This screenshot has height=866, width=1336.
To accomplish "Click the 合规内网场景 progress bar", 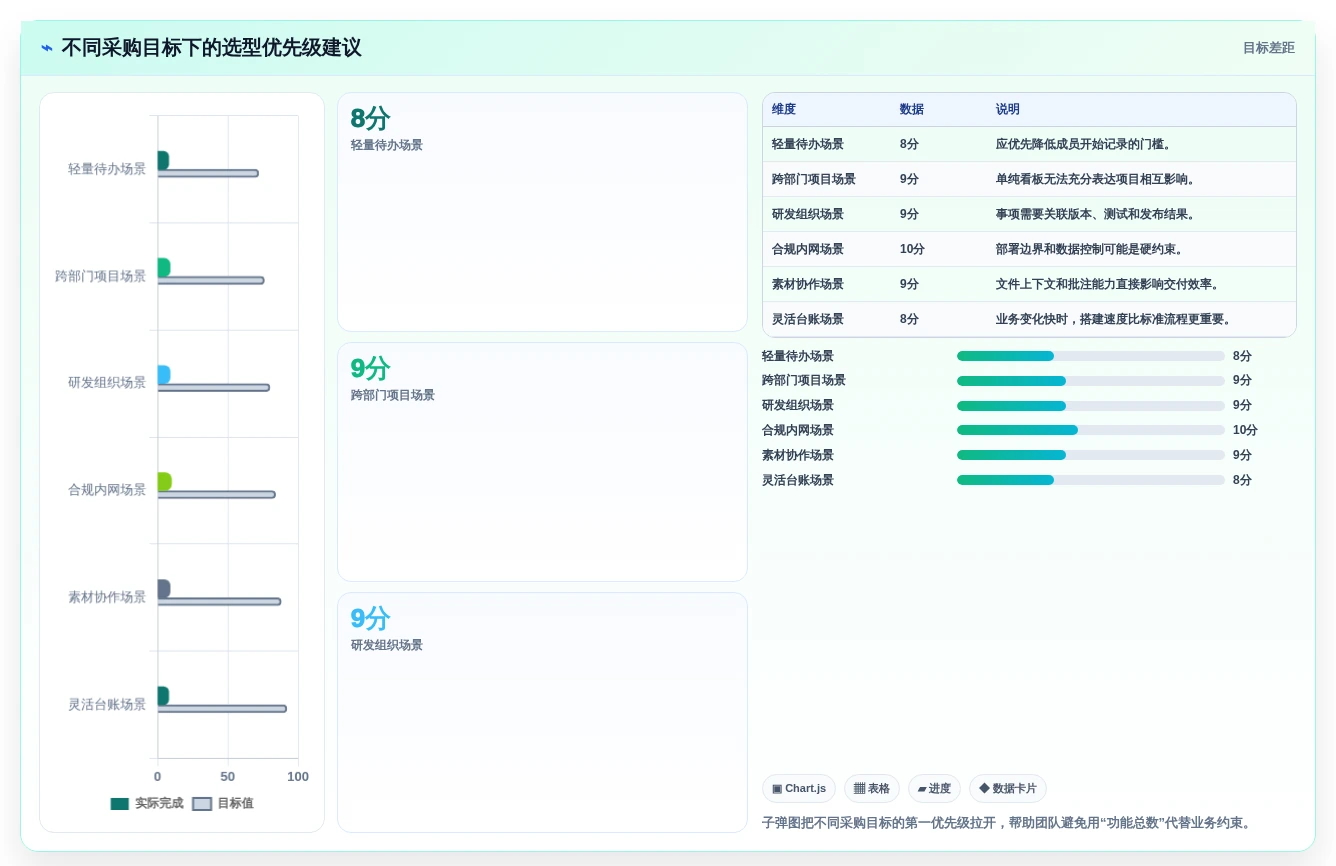I will pos(1091,431).
